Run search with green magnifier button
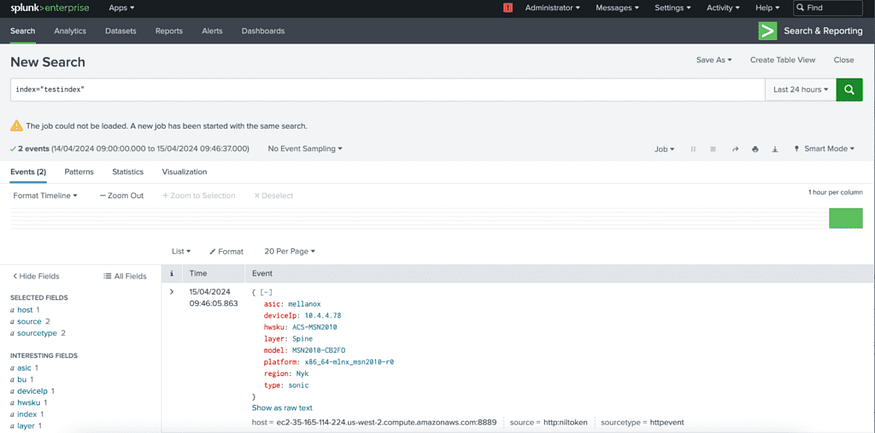Viewport: 875px width, 433px height. click(849, 89)
